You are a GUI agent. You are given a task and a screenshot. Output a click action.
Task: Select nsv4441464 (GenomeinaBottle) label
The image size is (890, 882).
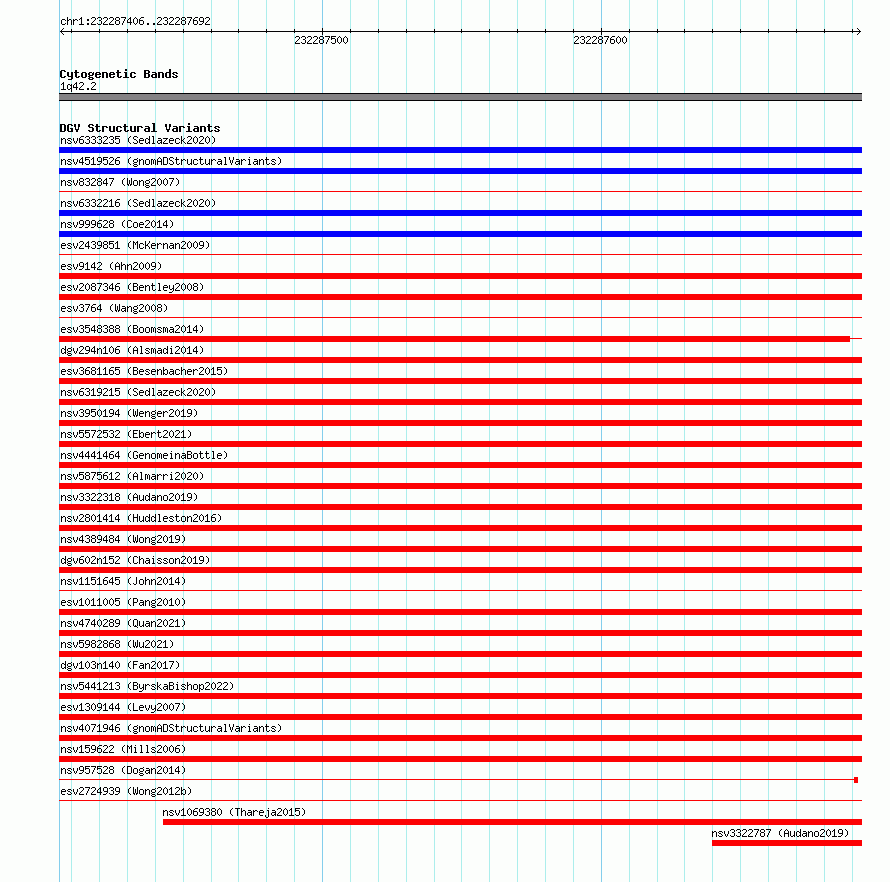(x=144, y=455)
